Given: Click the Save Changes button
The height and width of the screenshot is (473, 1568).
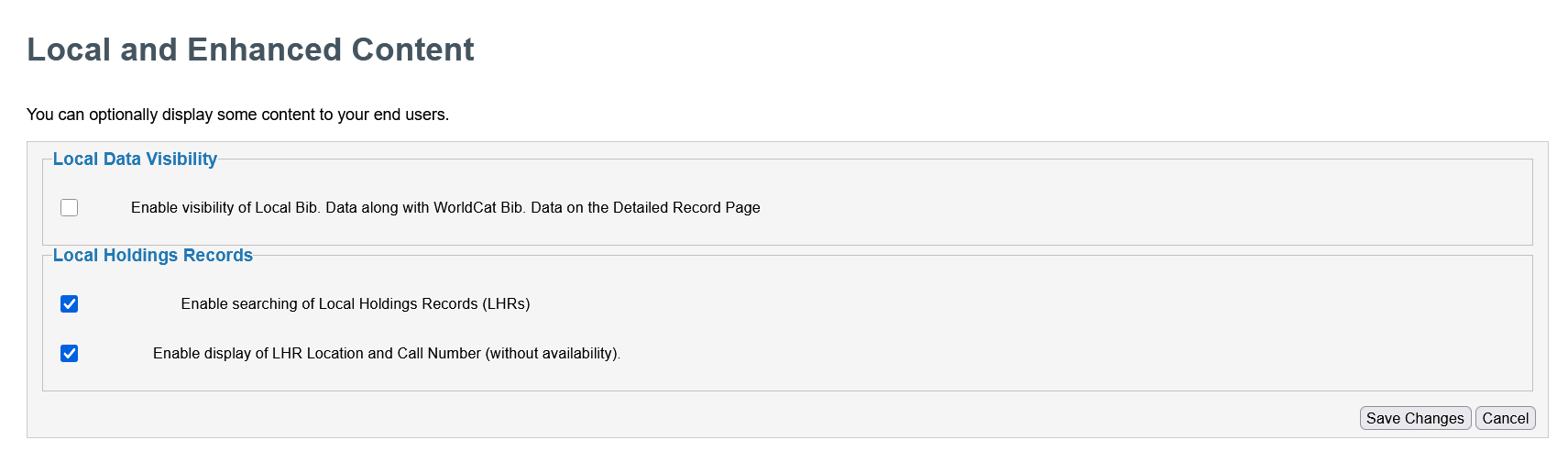Looking at the screenshot, I should click(x=1414, y=418).
